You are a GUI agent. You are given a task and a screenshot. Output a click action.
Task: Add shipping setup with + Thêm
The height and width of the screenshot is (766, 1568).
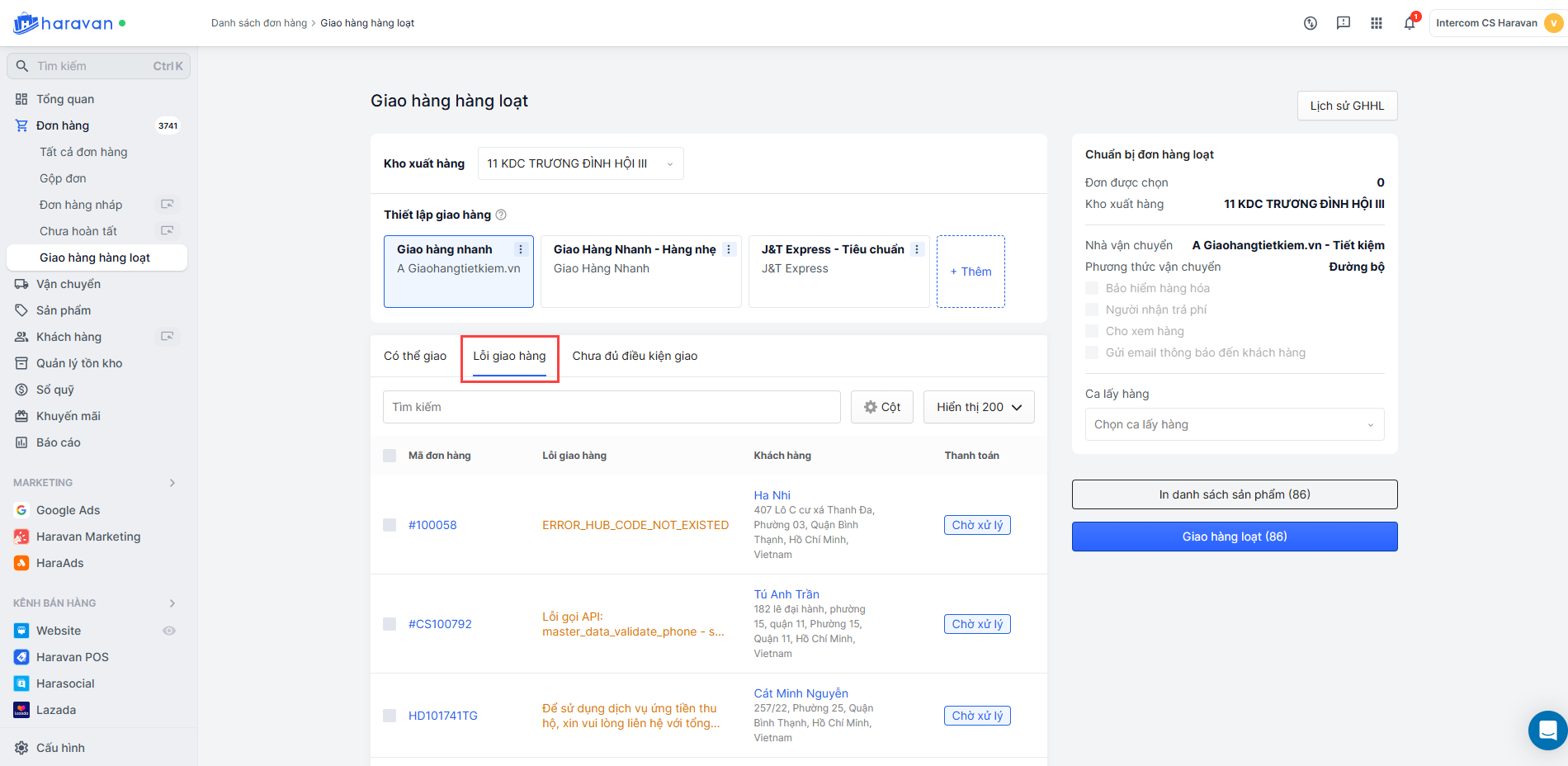pos(971,272)
